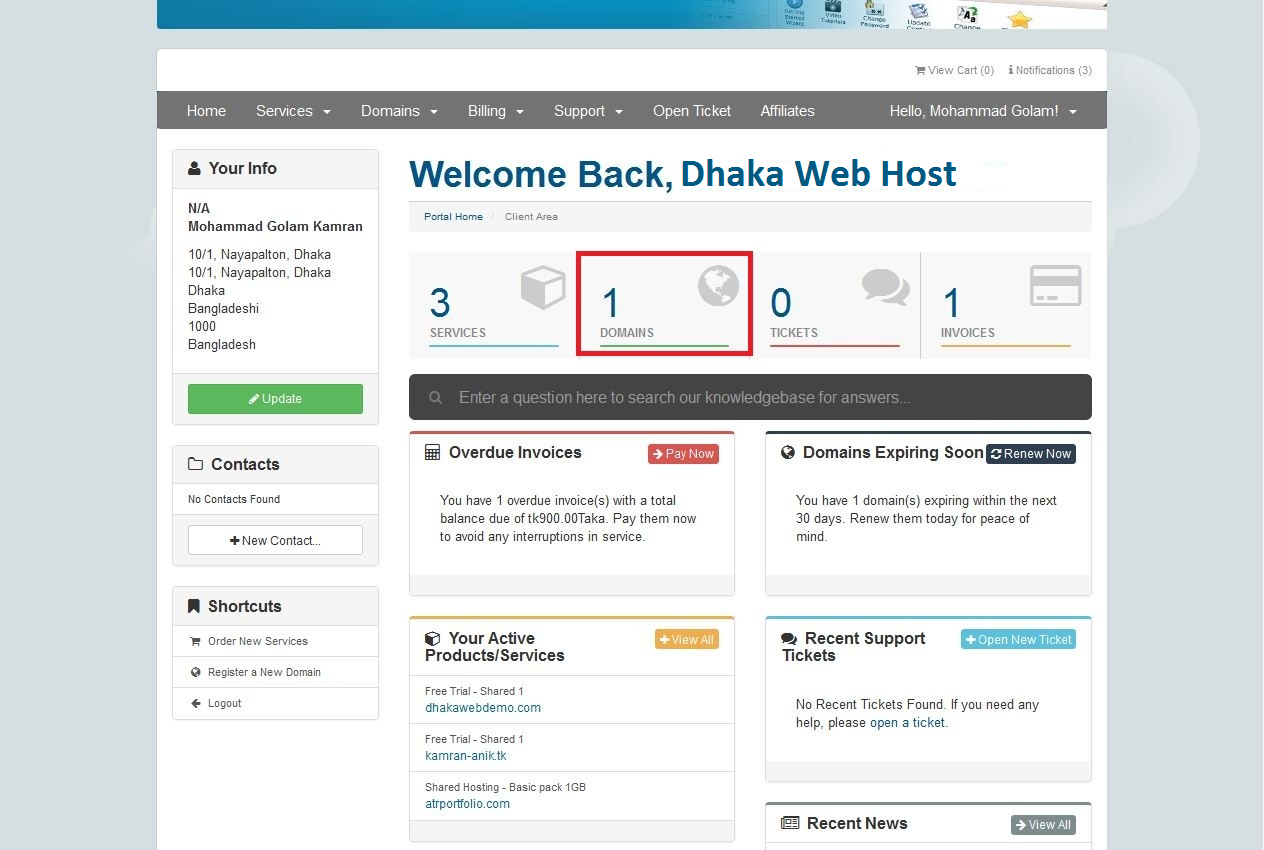The width and height of the screenshot is (1264, 850).
Task: Click the globe icon beside Domains Expiring Soon
Action: click(x=788, y=452)
